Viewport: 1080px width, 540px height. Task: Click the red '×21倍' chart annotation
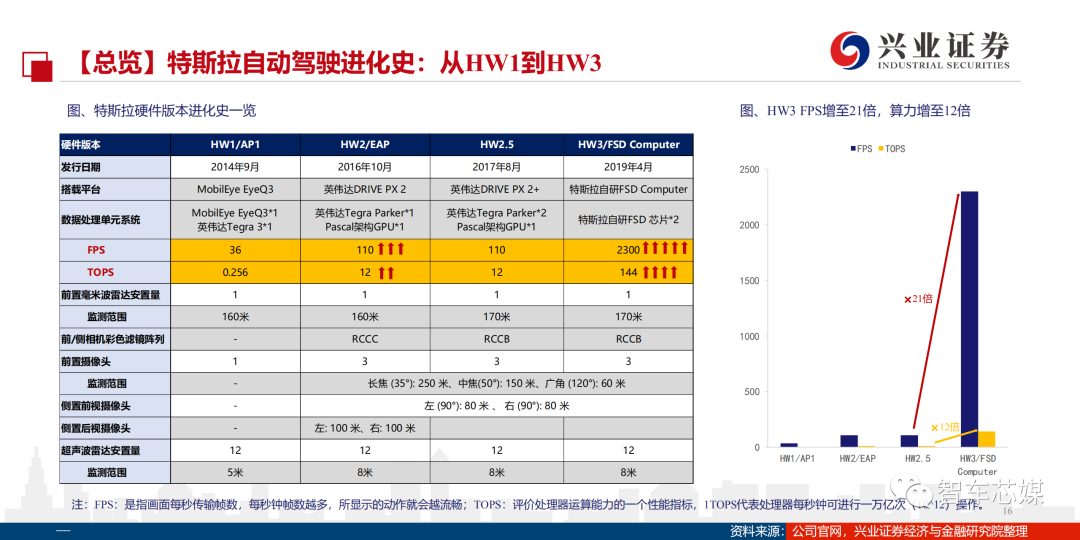tap(918, 299)
